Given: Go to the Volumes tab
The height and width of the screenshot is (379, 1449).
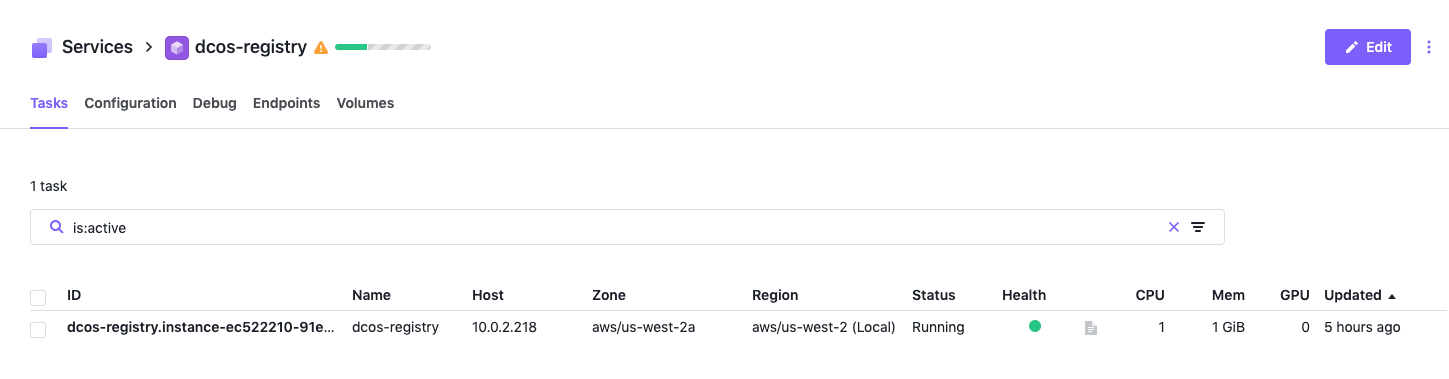Looking at the screenshot, I should pos(365,103).
